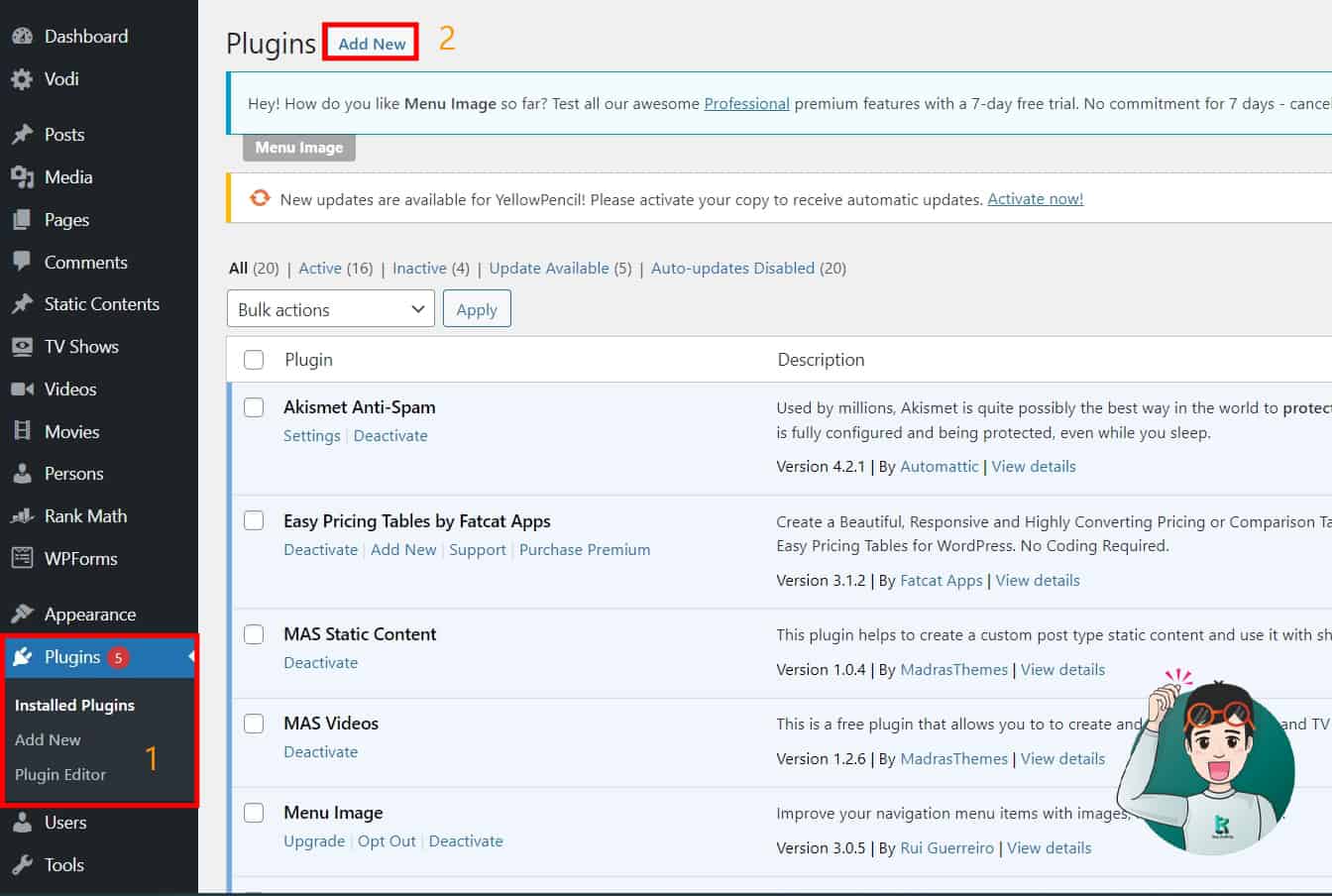This screenshot has height=896, width=1332.
Task: Select the MAS Static Content checkbox
Action: coord(254,634)
